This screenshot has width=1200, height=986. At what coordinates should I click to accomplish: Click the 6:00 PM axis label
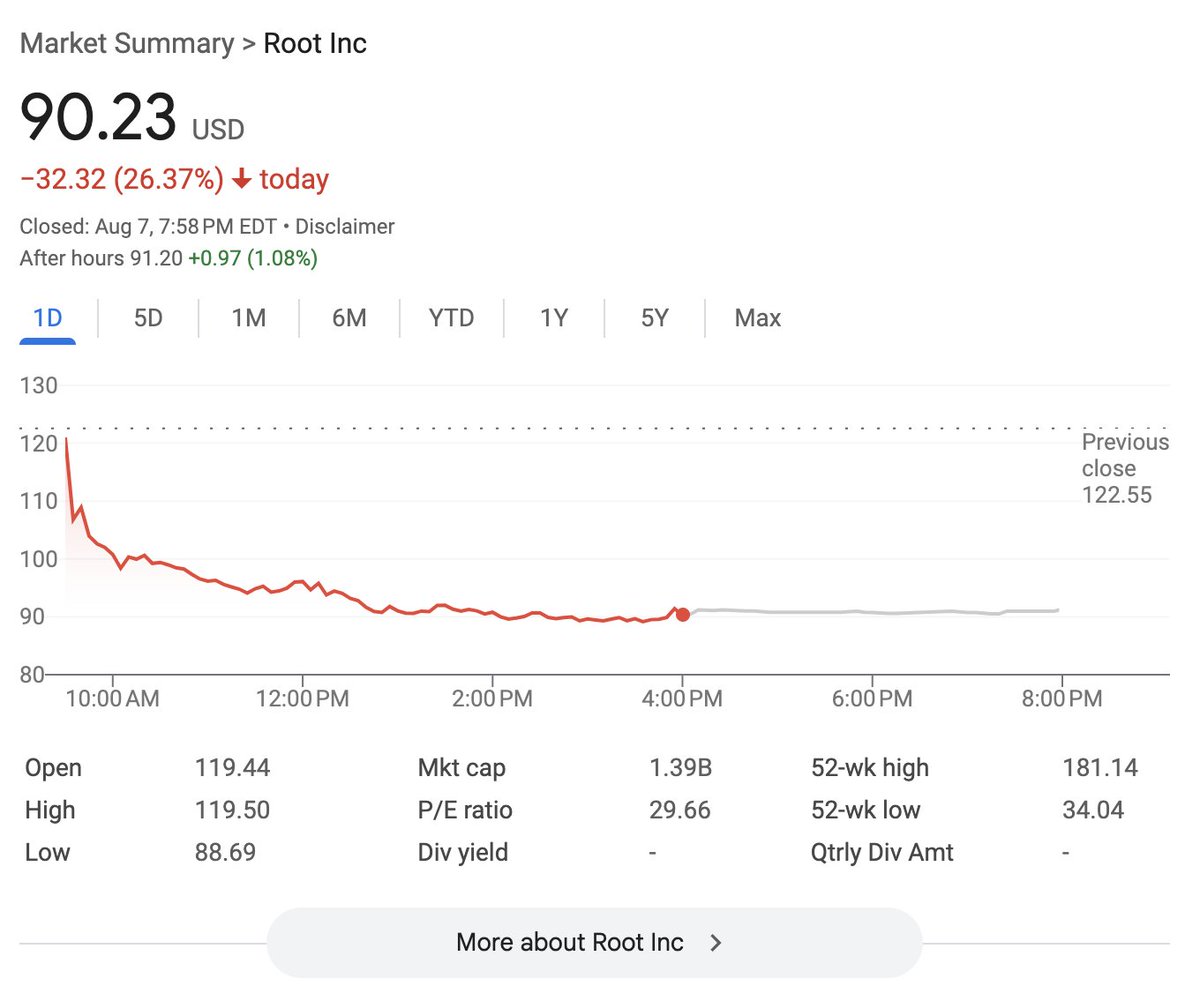pos(870,698)
